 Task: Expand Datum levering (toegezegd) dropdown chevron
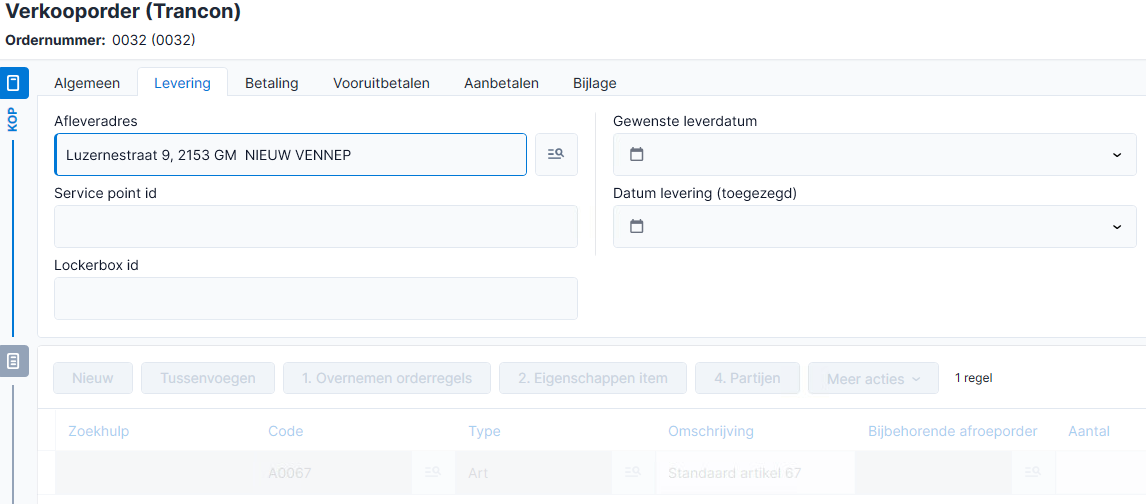[x=1117, y=227]
